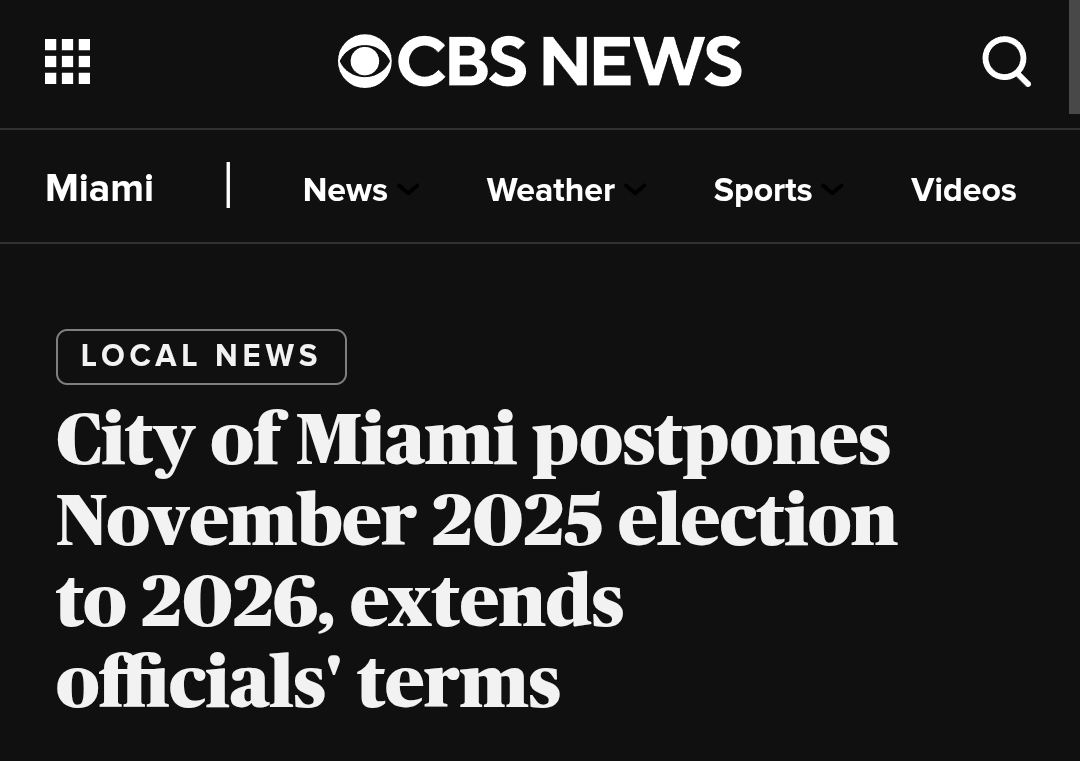Click the LOCAL NEWS category tag
Viewport: 1080px width, 761px height.
[x=201, y=357]
